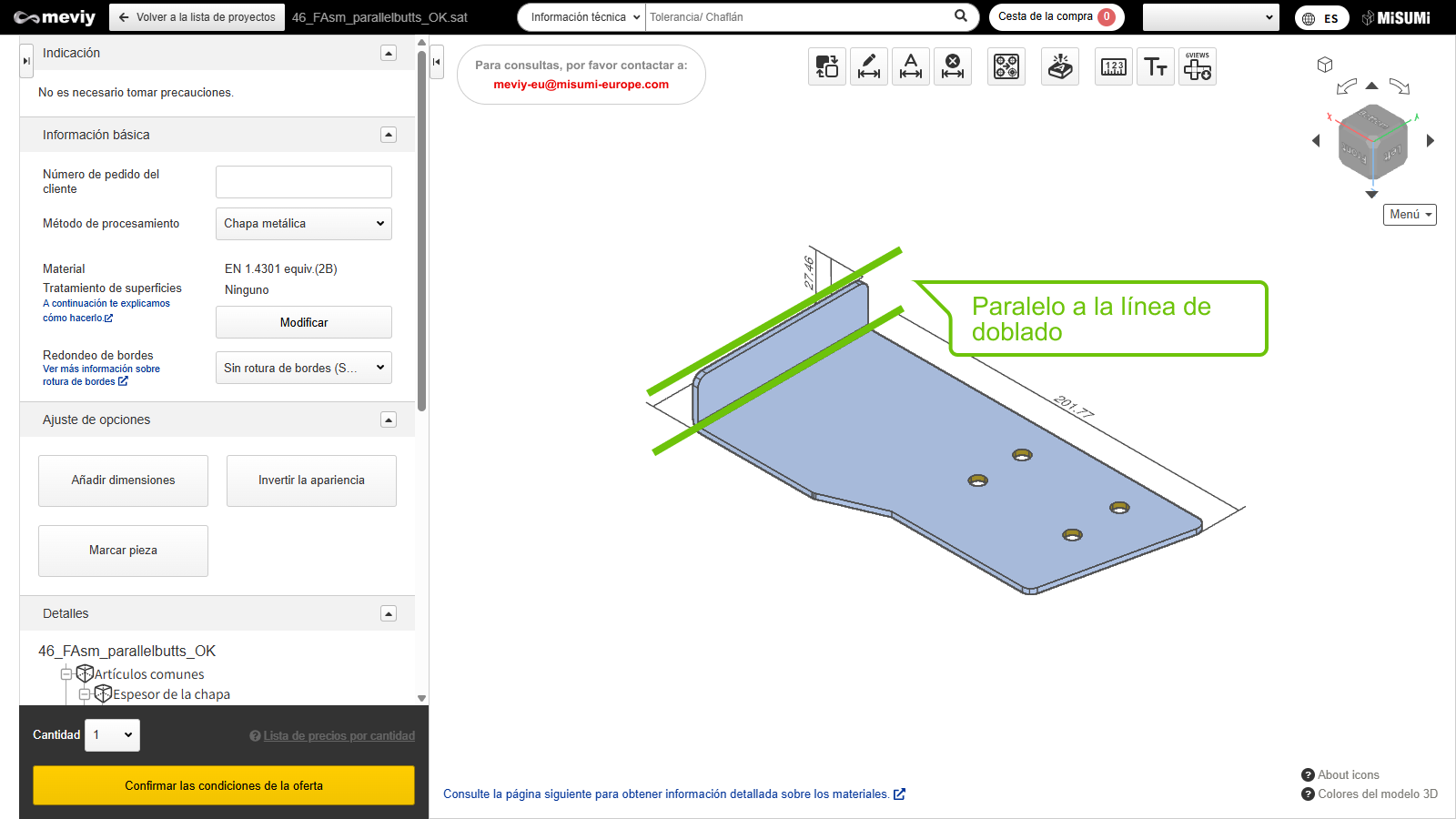Select the edit dimension pencil tool
1456x819 pixels.
(869, 66)
